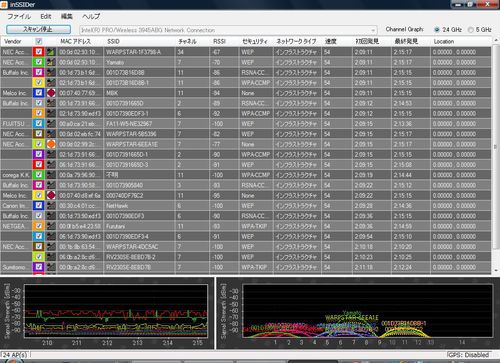Click the signal icon in the WARPSTAR-4DC5AC row
Image resolution: width=500 pixels, height=363 pixels.
[51, 247]
